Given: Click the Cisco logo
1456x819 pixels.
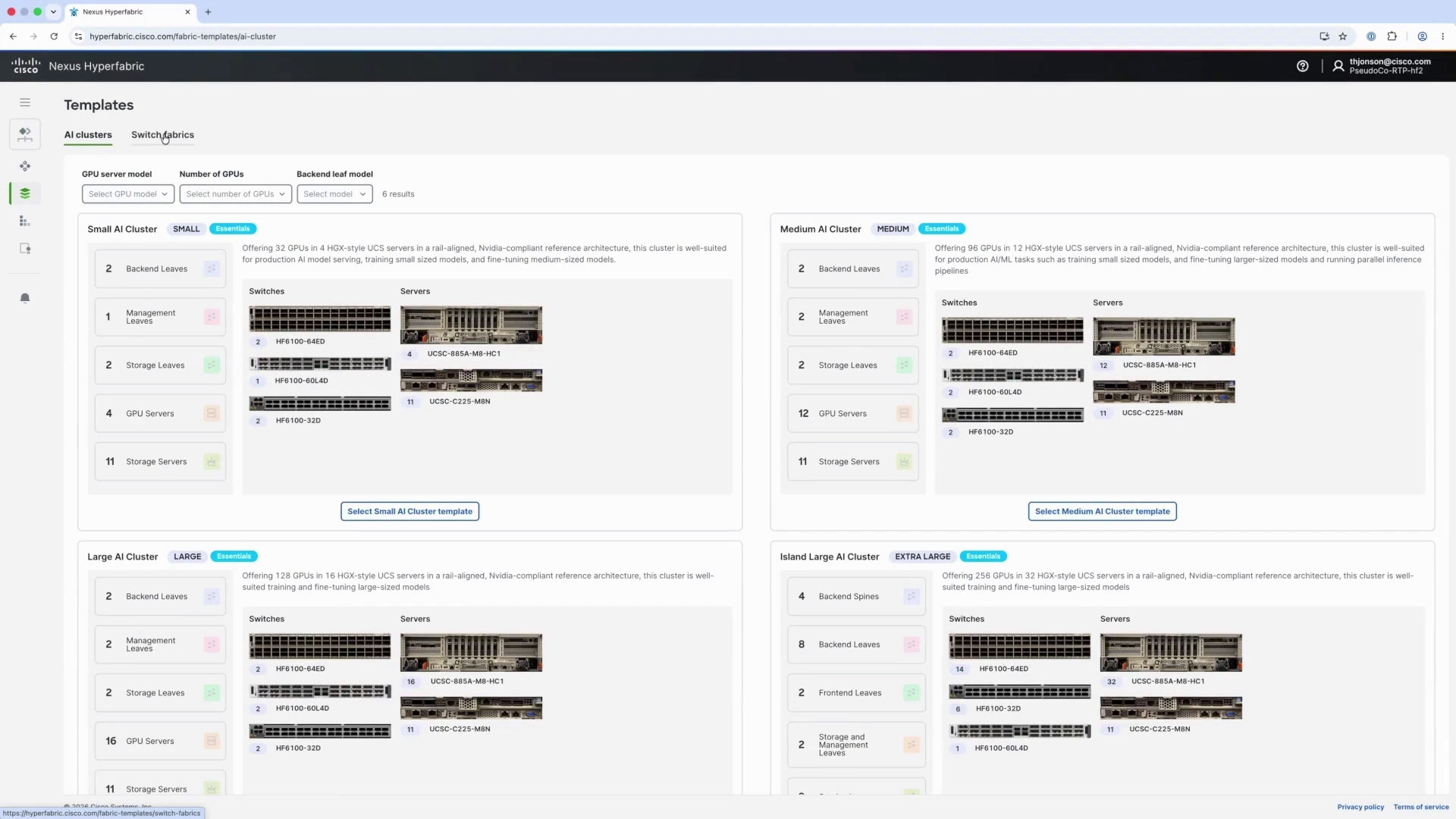Looking at the screenshot, I should pos(26,66).
